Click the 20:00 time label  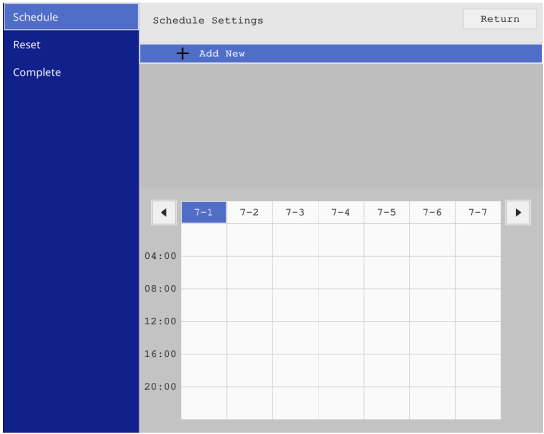(160, 386)
